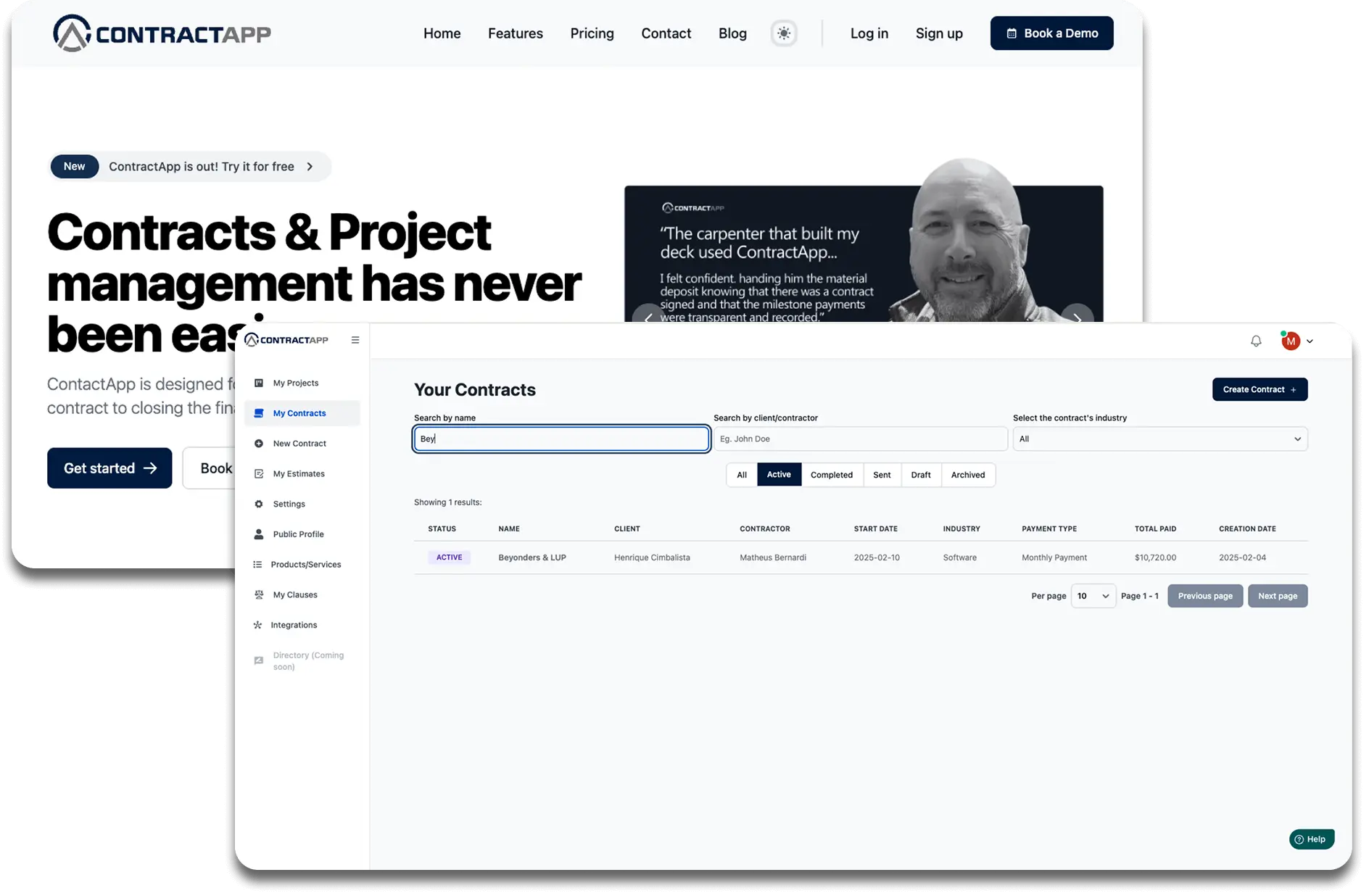The height and width of the screenshot is (896, 1369).
Task: Click the New Contract plus icon
Action: point(259,444)
